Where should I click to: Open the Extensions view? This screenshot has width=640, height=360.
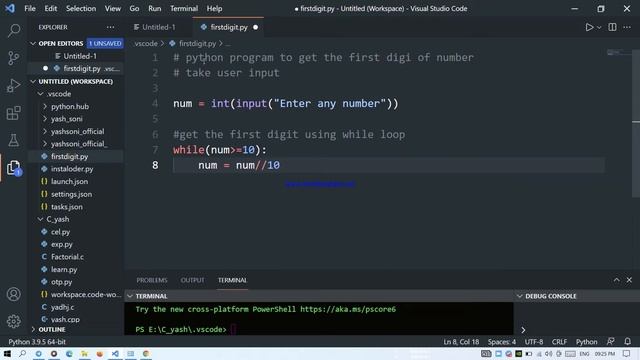pyautogui.click(x=13, y=113)
